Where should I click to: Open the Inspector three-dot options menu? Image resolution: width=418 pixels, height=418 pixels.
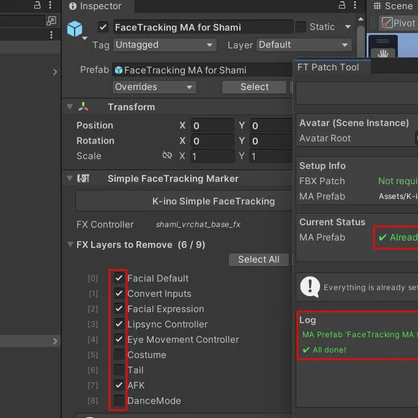tap(355, 5)
